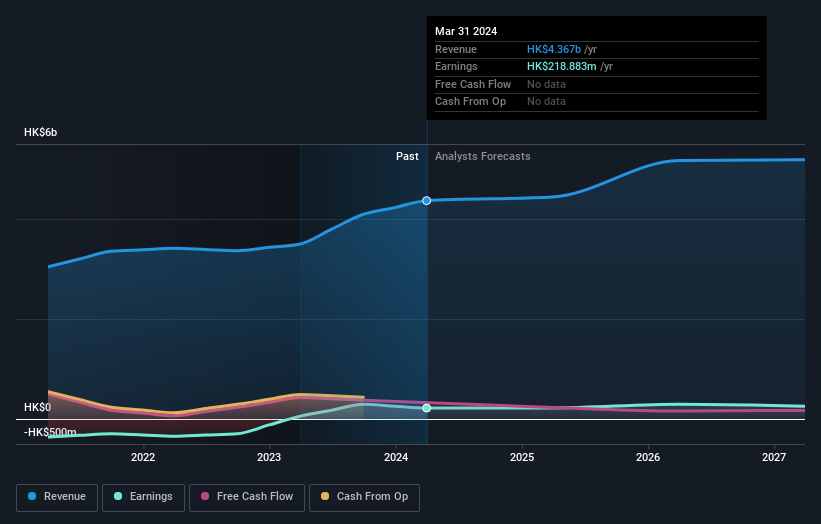This screenshot has width=821, height=524.
Task: Click the Past label on chart
Action: (x=407, y=157)
